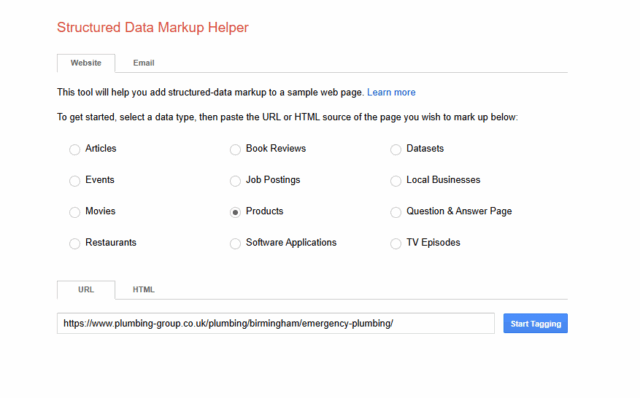Image resolution: width=640 pixels, height=398 pixels.
Task: Click the Start Tagging button
Action: click(536, 323)
